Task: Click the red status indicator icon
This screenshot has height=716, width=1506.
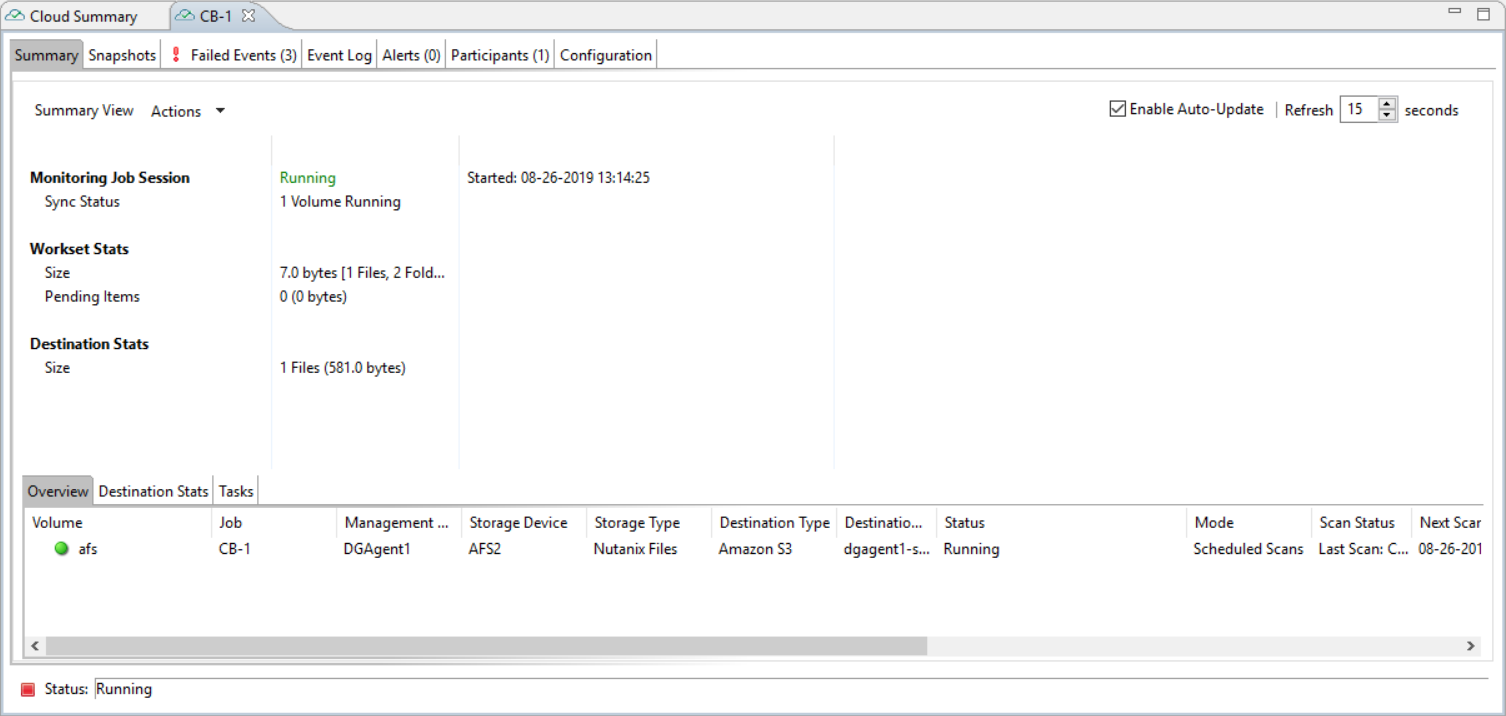Action: tap(28, 689)
